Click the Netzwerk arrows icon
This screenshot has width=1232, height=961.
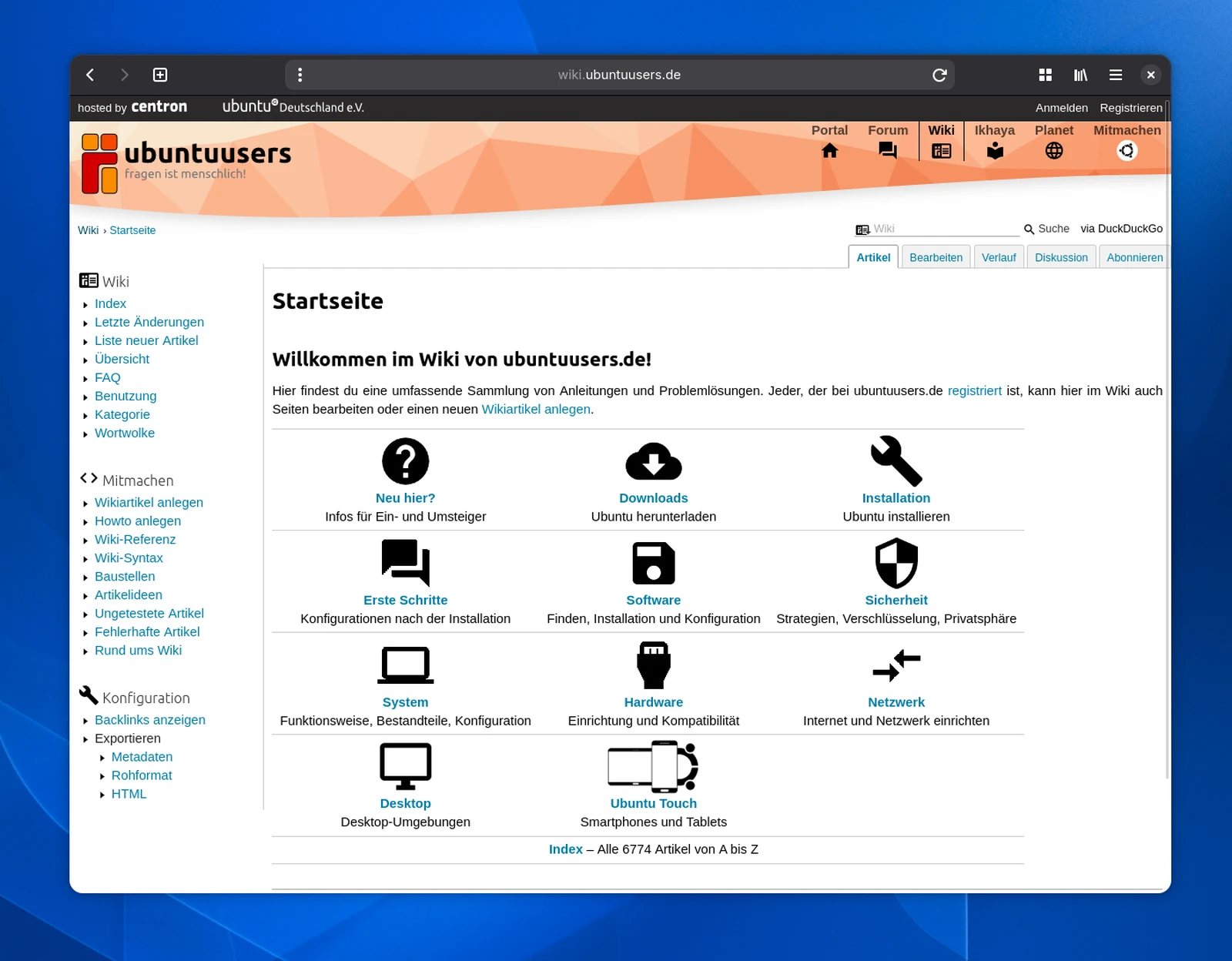[896, 665]
